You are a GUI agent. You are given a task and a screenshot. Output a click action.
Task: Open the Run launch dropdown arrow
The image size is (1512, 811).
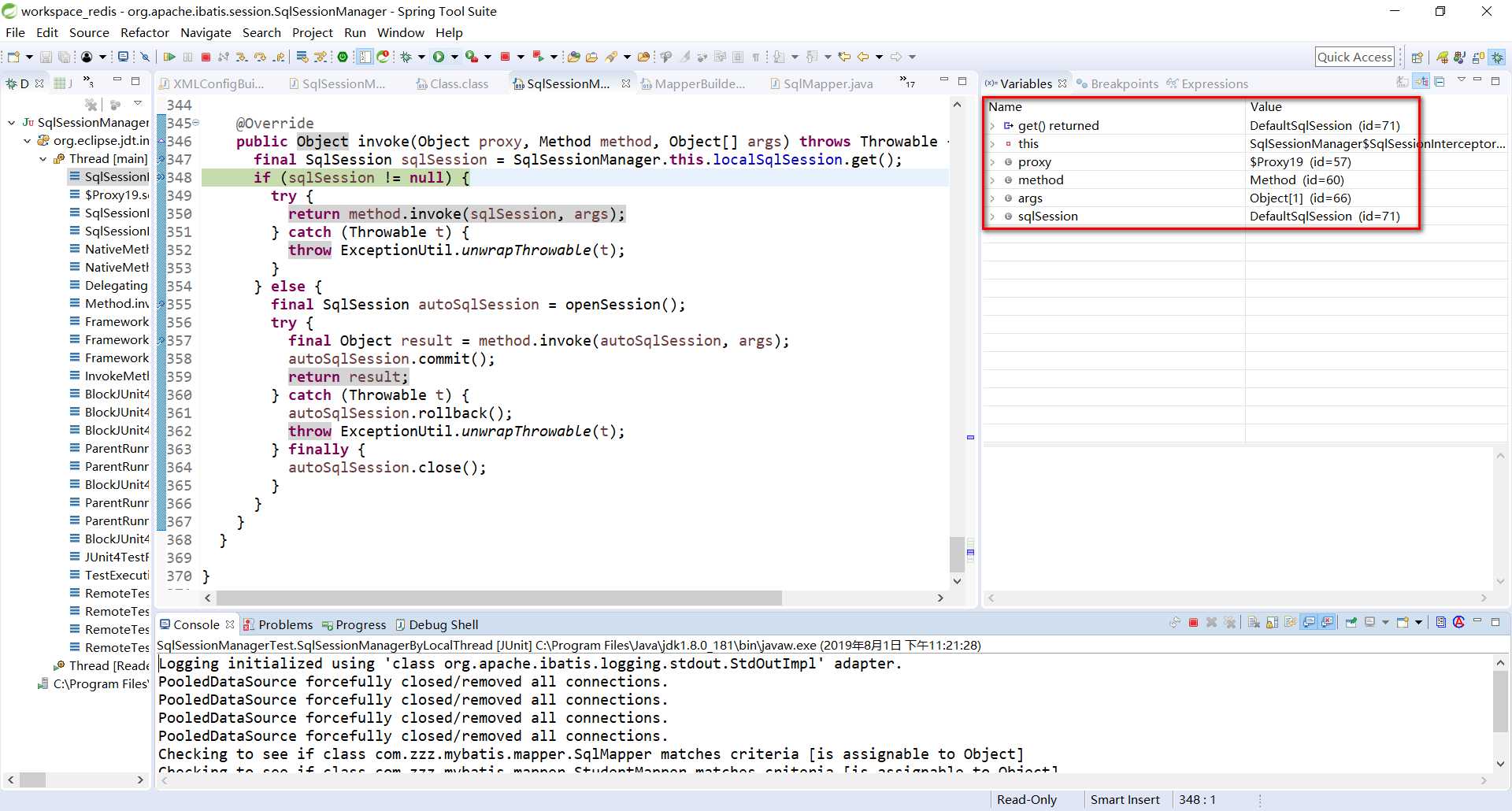[454, 57]
